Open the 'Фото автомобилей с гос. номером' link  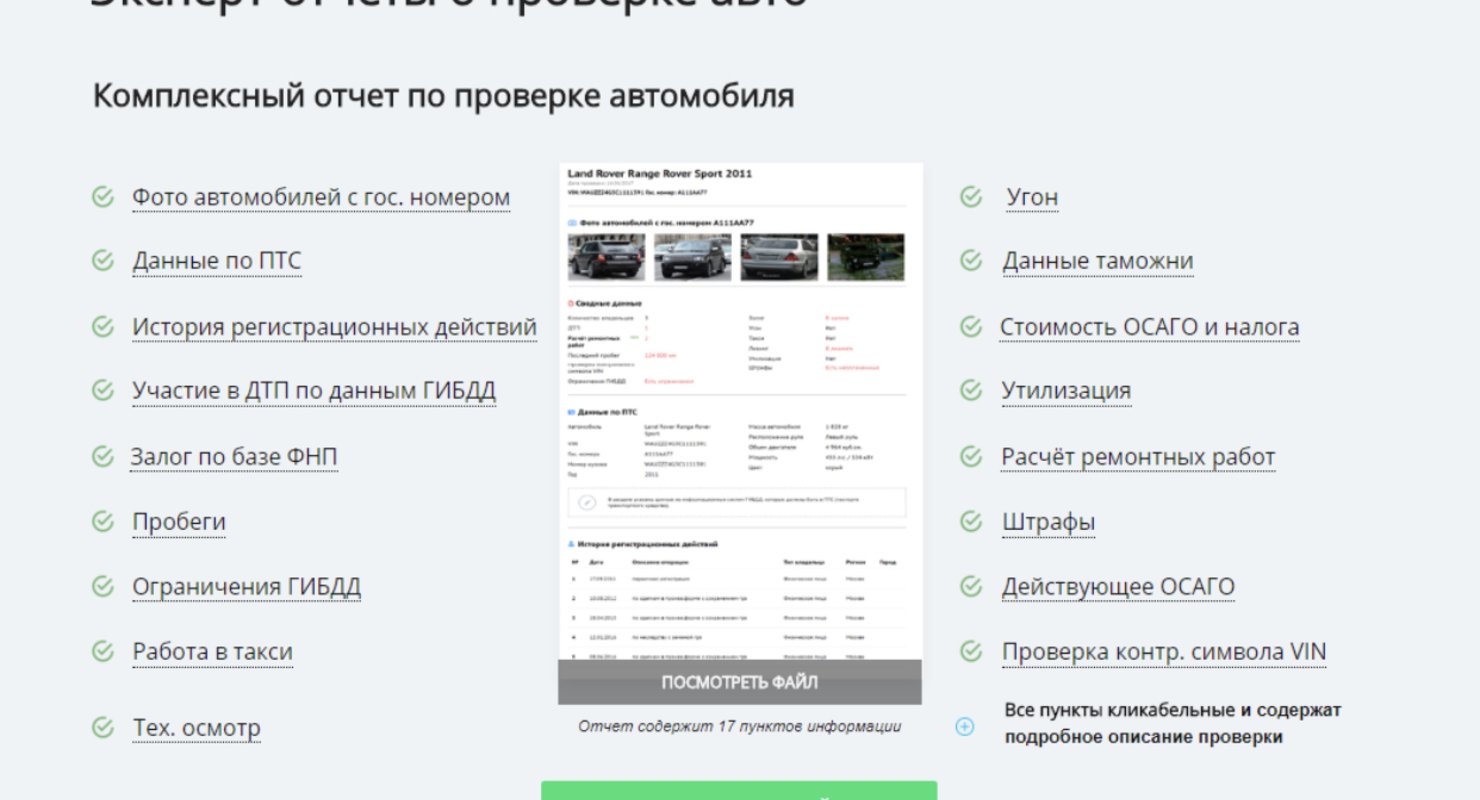pos(321,197)
